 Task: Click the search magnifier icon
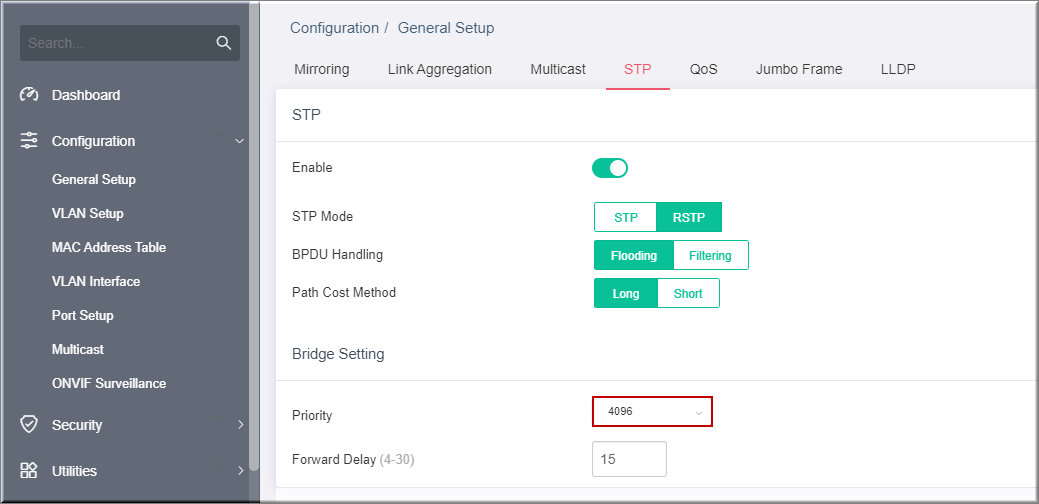(223, 43)
